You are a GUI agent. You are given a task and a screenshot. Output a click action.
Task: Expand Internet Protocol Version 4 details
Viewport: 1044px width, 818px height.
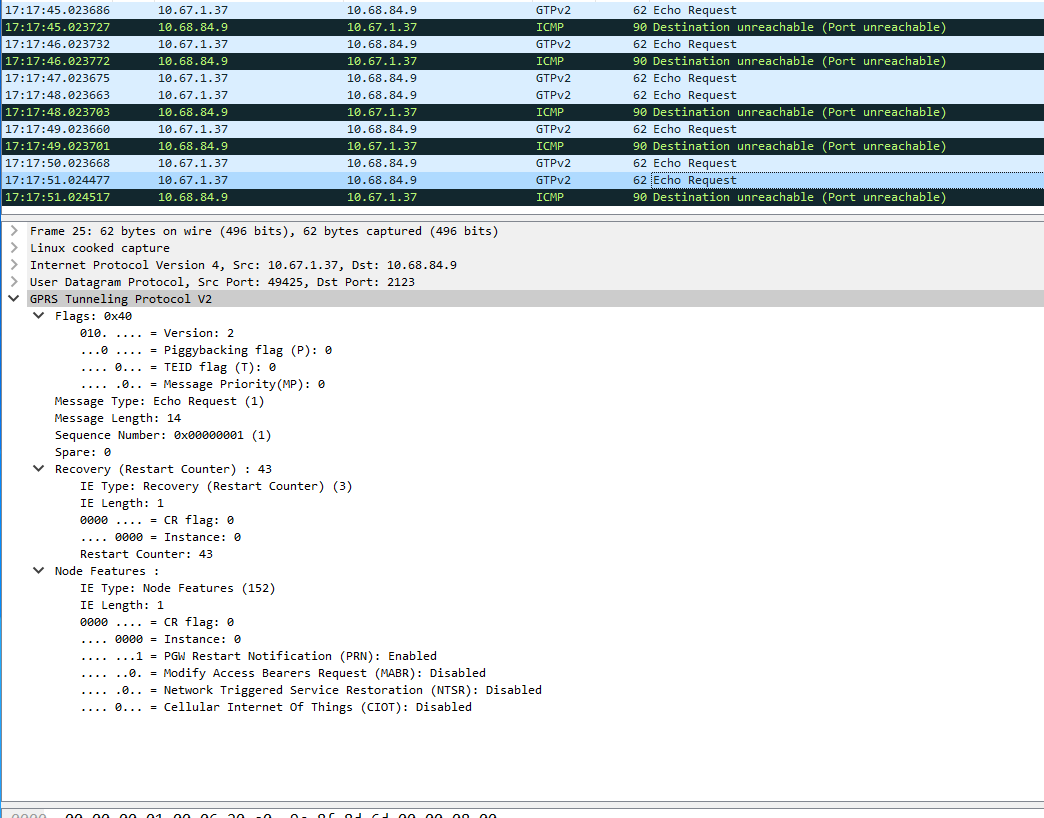12,265
